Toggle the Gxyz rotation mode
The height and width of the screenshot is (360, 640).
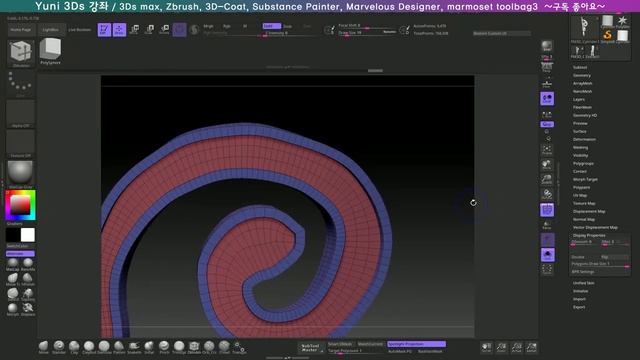(x=547, y=124)
